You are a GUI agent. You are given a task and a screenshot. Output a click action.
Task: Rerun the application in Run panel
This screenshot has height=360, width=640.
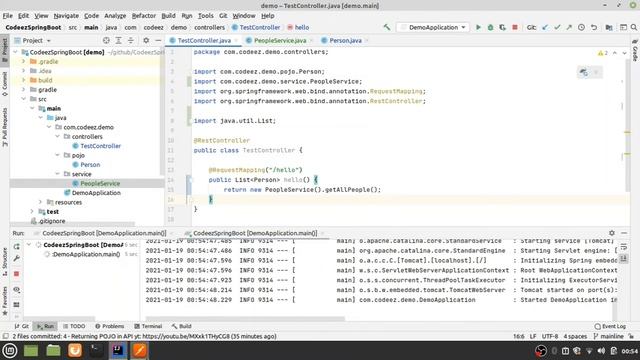coord(17,247)
